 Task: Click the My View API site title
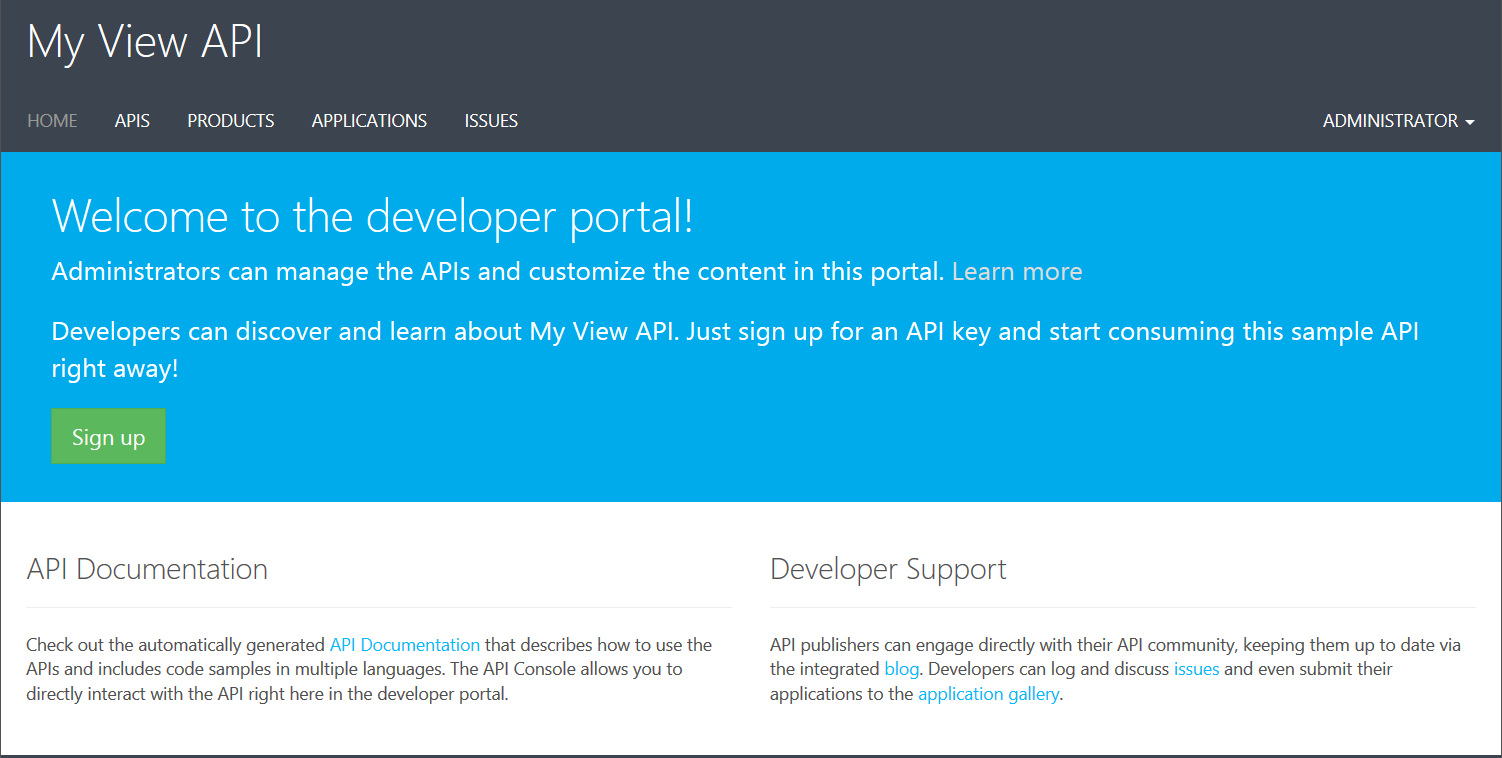coord(145,43)
